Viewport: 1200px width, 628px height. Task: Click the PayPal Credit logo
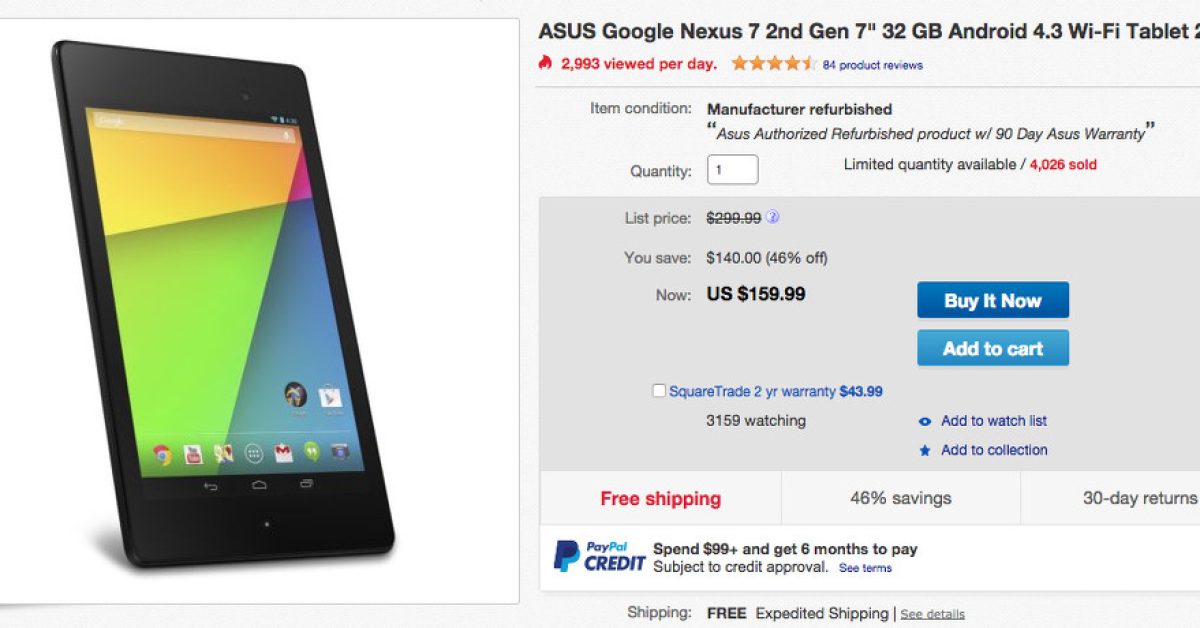click(x=599, y=556)
